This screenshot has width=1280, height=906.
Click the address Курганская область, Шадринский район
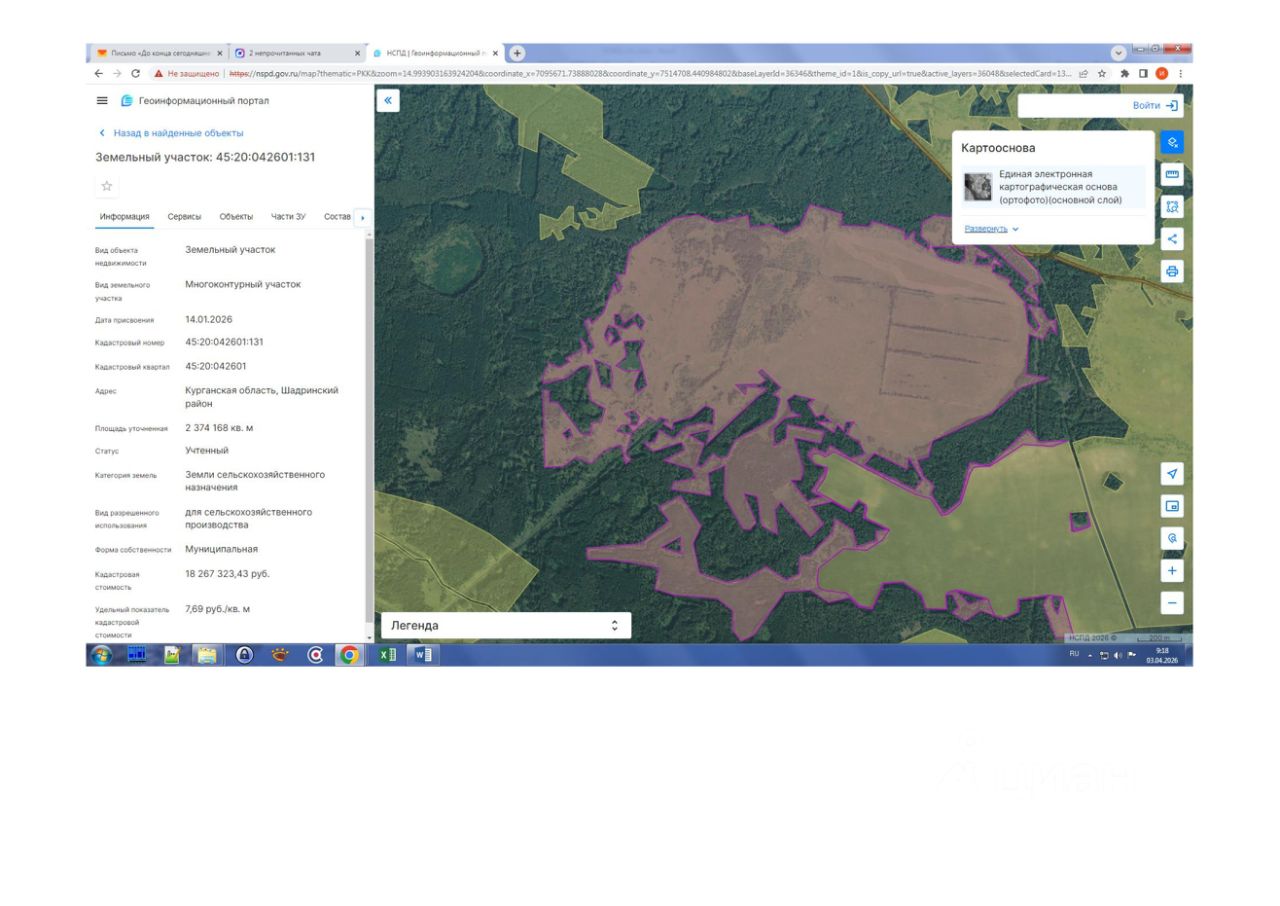point(262,397)
